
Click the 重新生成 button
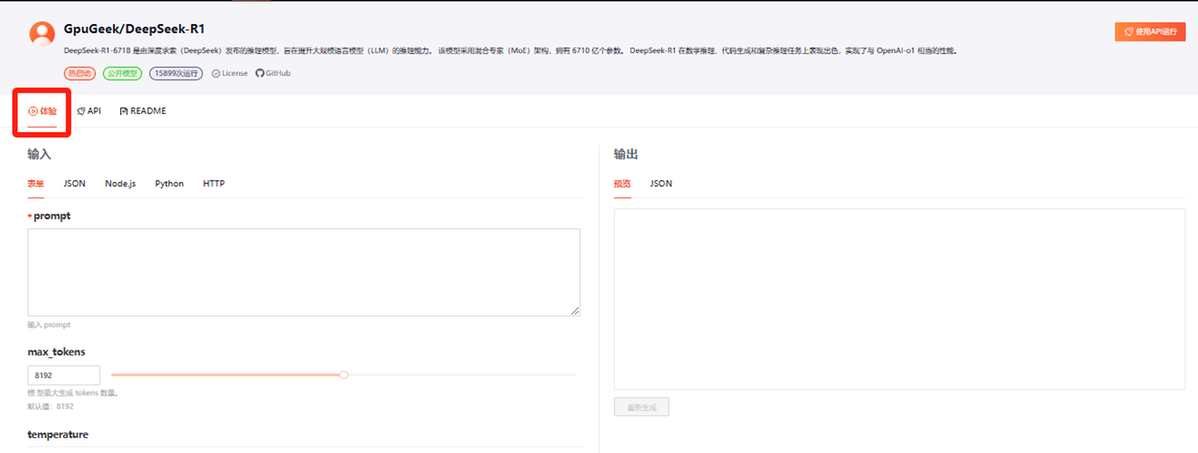pos(642,407)
